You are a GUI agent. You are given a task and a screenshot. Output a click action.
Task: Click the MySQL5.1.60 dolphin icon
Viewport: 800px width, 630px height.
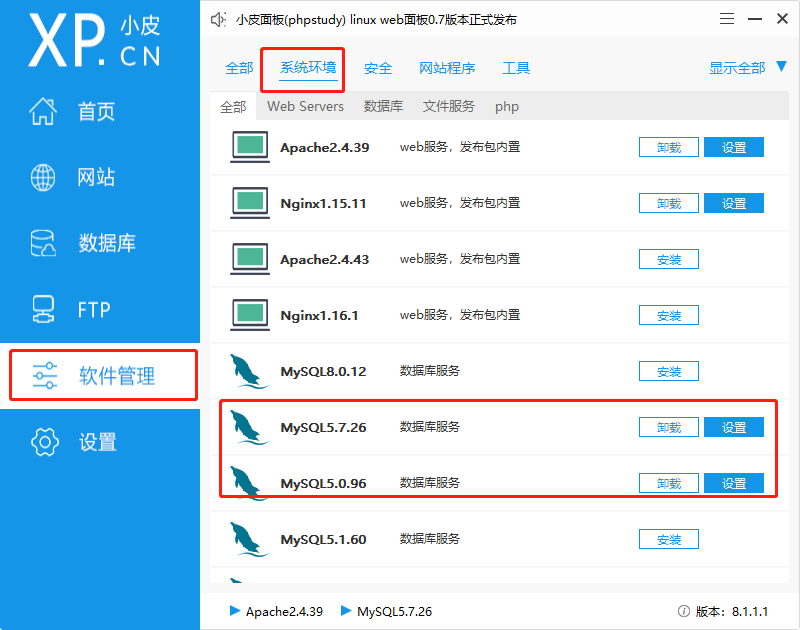tap(248, 539)
